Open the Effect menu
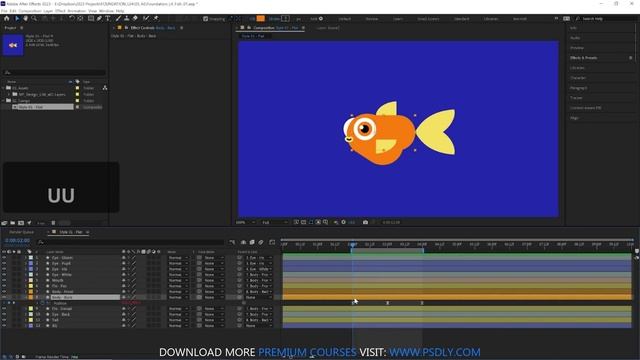 [60, 11]
